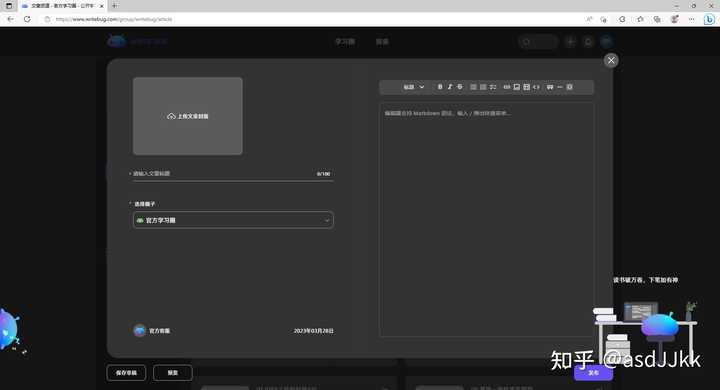Upload an article cover image
This screenshot has width=720, height=390.
tap(188, 116)
